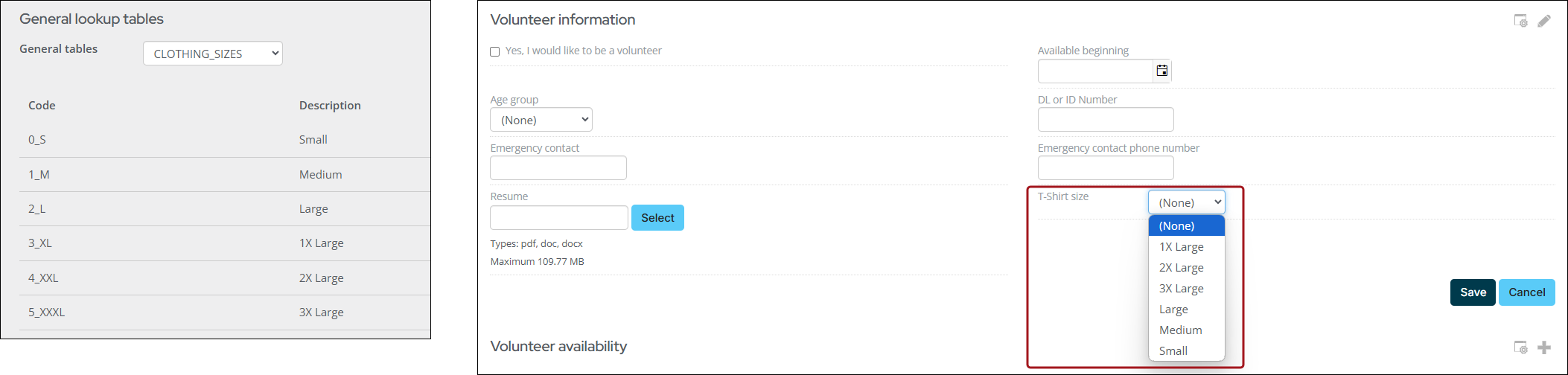Choose "1X Large" from the T-Shirt list
This screenshot has height=375, width=1568.
click(x=1182, y=247)
